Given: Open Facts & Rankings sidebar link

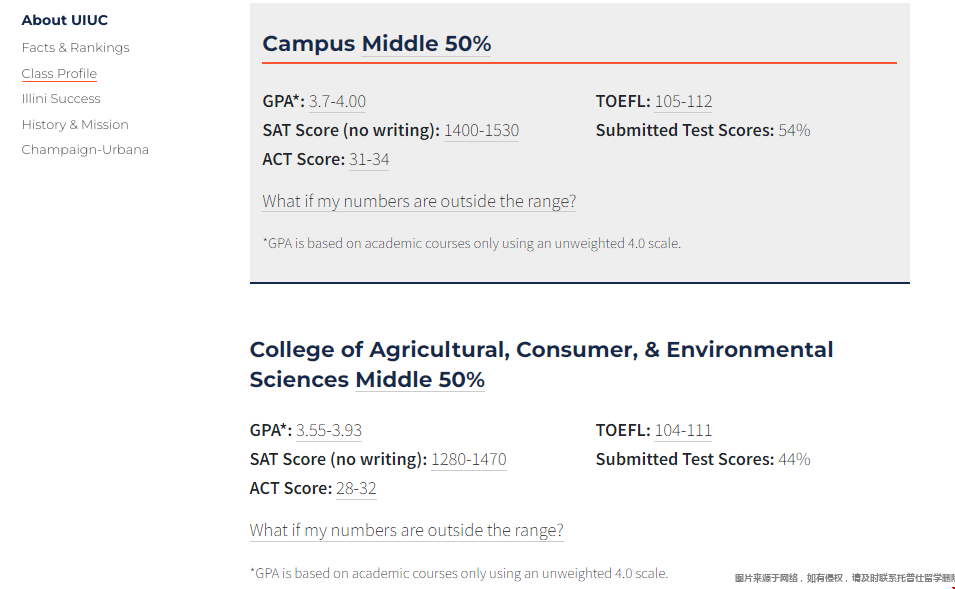Looking at the screenshot, I should point(76,48).
